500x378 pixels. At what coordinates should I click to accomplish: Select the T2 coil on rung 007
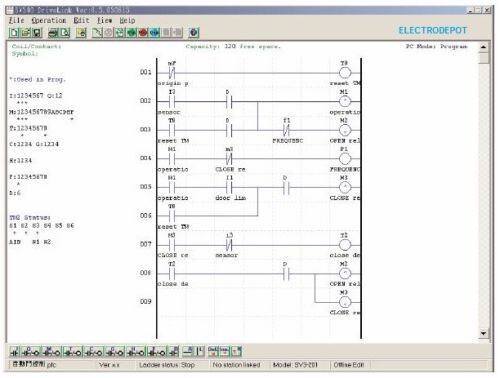[345, 245]
